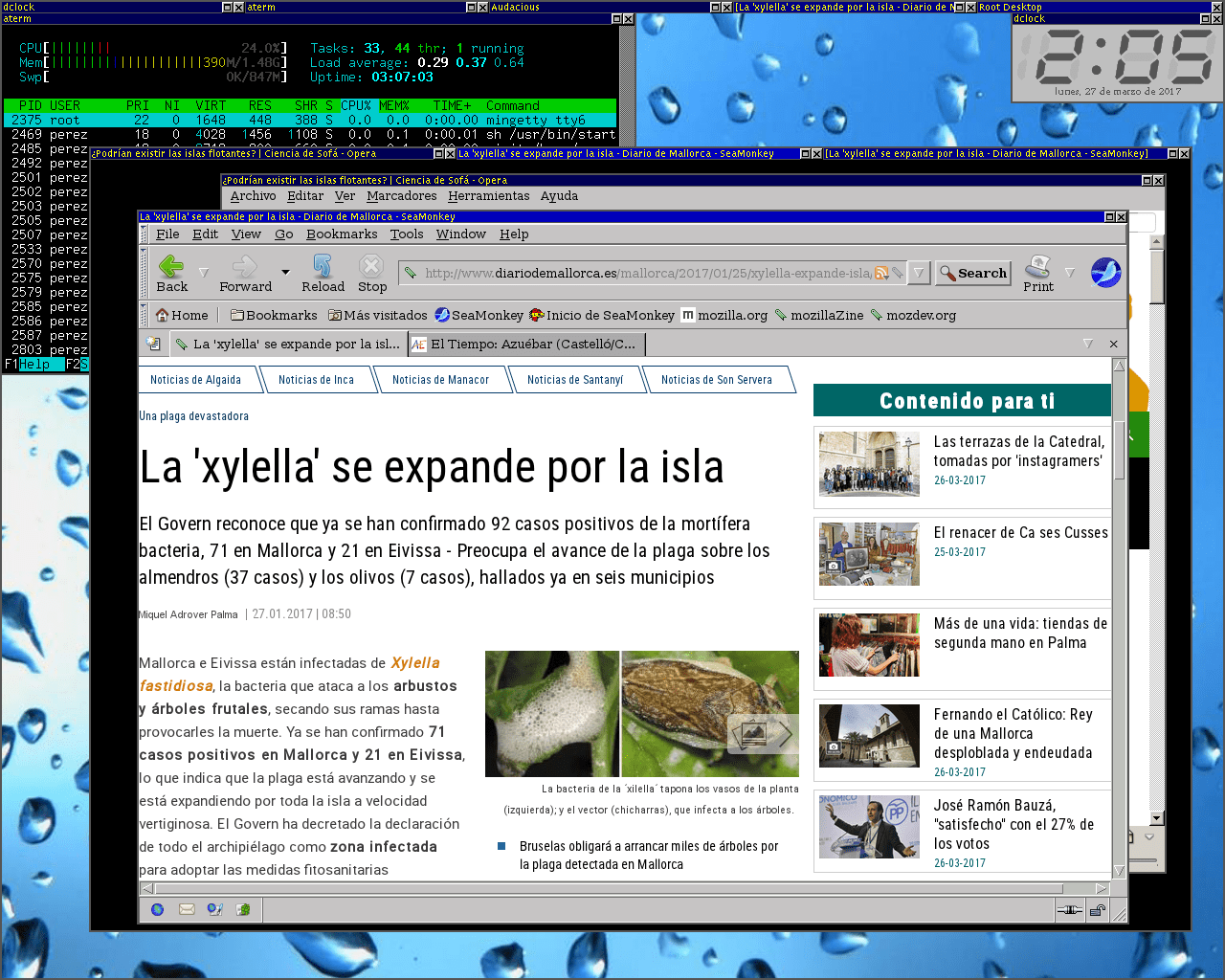This screenshot has height=980, width=1225.
Task: Open SeaMonkey's Tools menu
Action: pyautogui.click(x=406, y=234)
